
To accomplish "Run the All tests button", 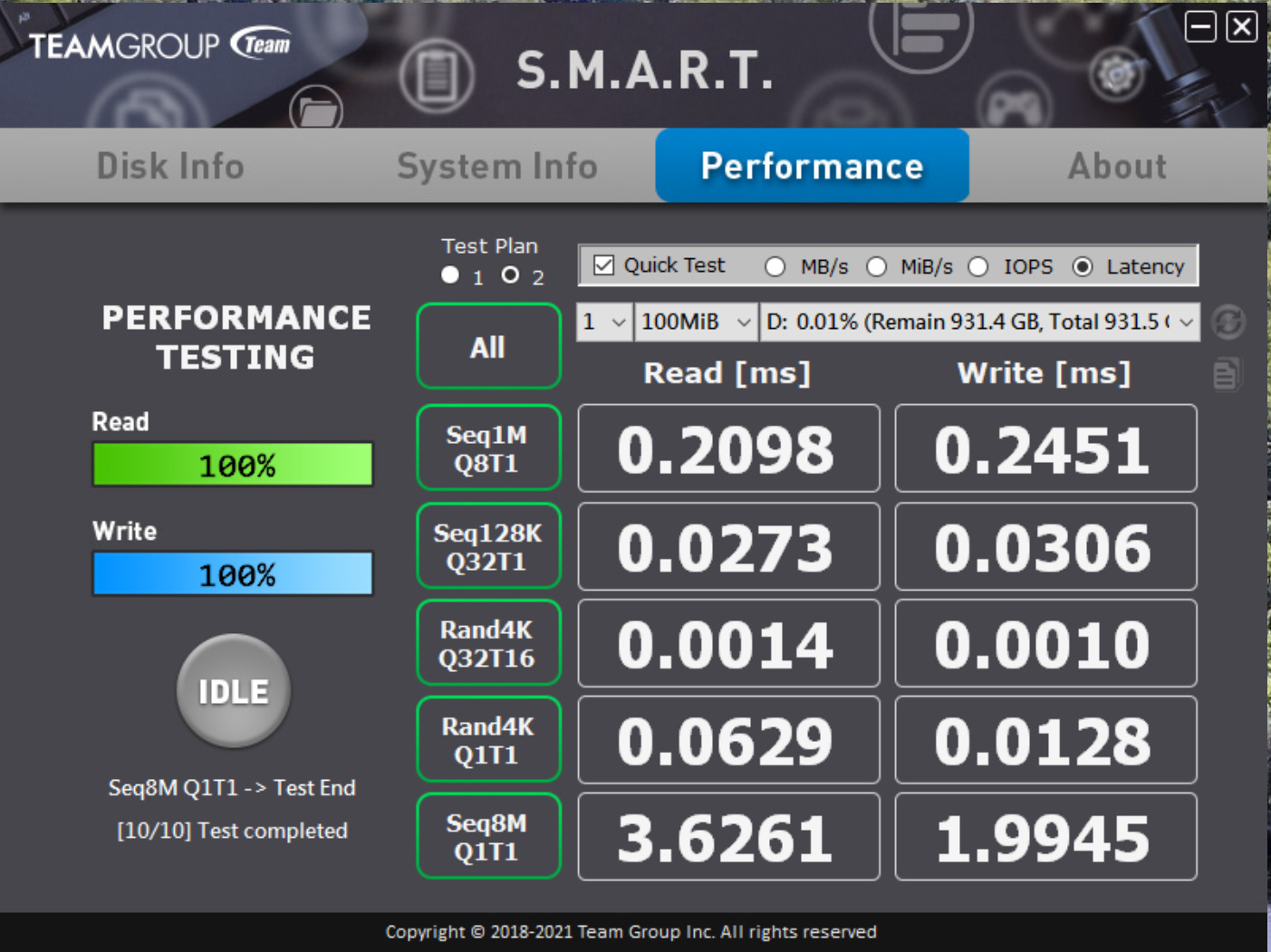I will [x=488, y=347].
